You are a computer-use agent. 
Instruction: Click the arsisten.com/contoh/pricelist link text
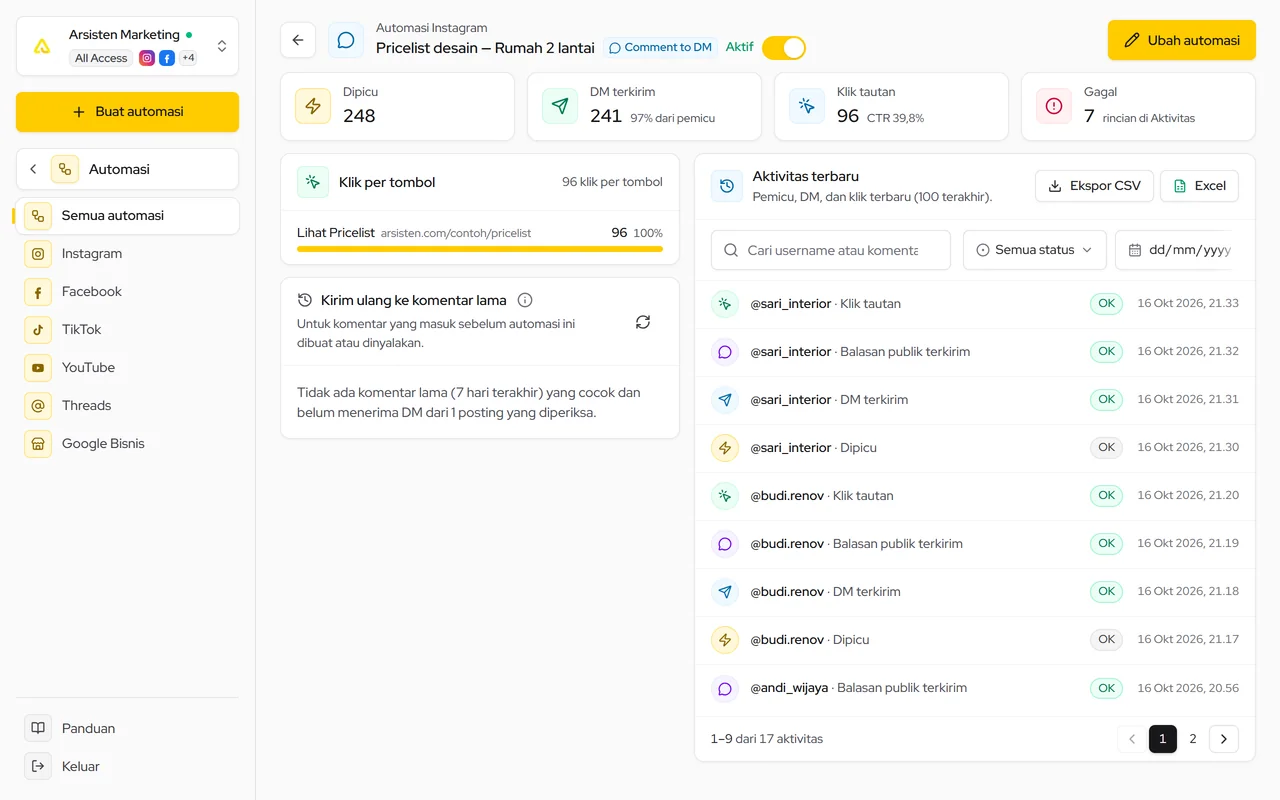(456, 233)
